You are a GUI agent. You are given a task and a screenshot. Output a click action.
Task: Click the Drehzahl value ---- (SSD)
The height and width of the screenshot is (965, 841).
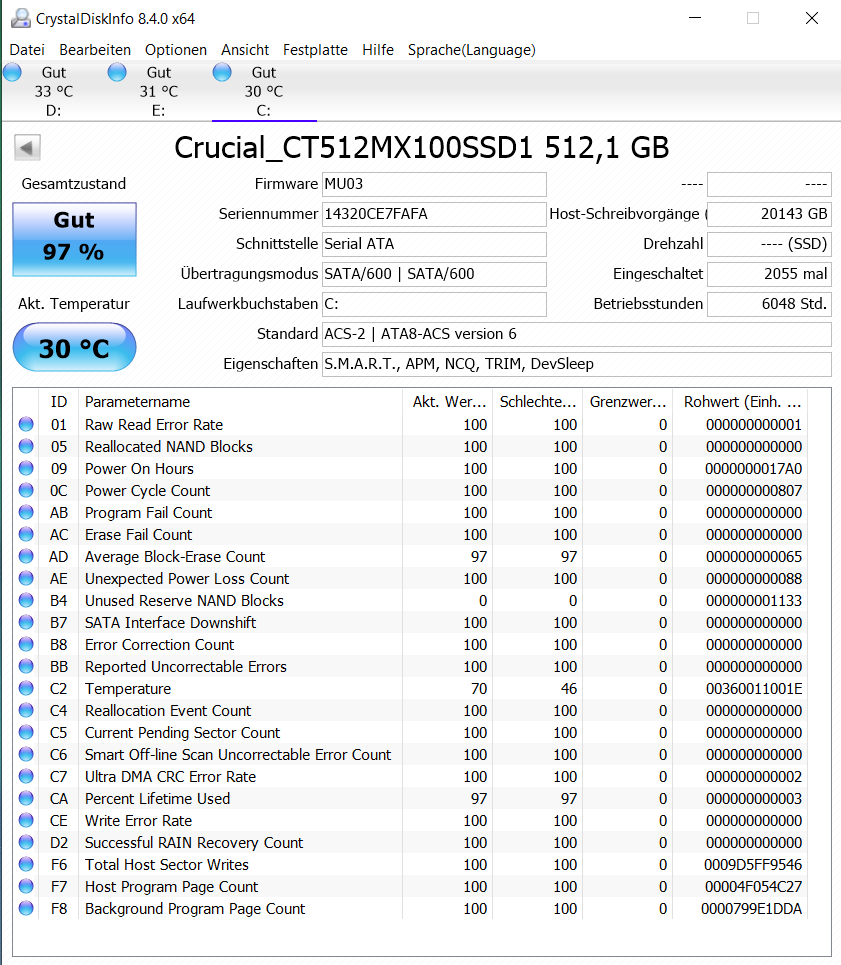coord(769,244)
